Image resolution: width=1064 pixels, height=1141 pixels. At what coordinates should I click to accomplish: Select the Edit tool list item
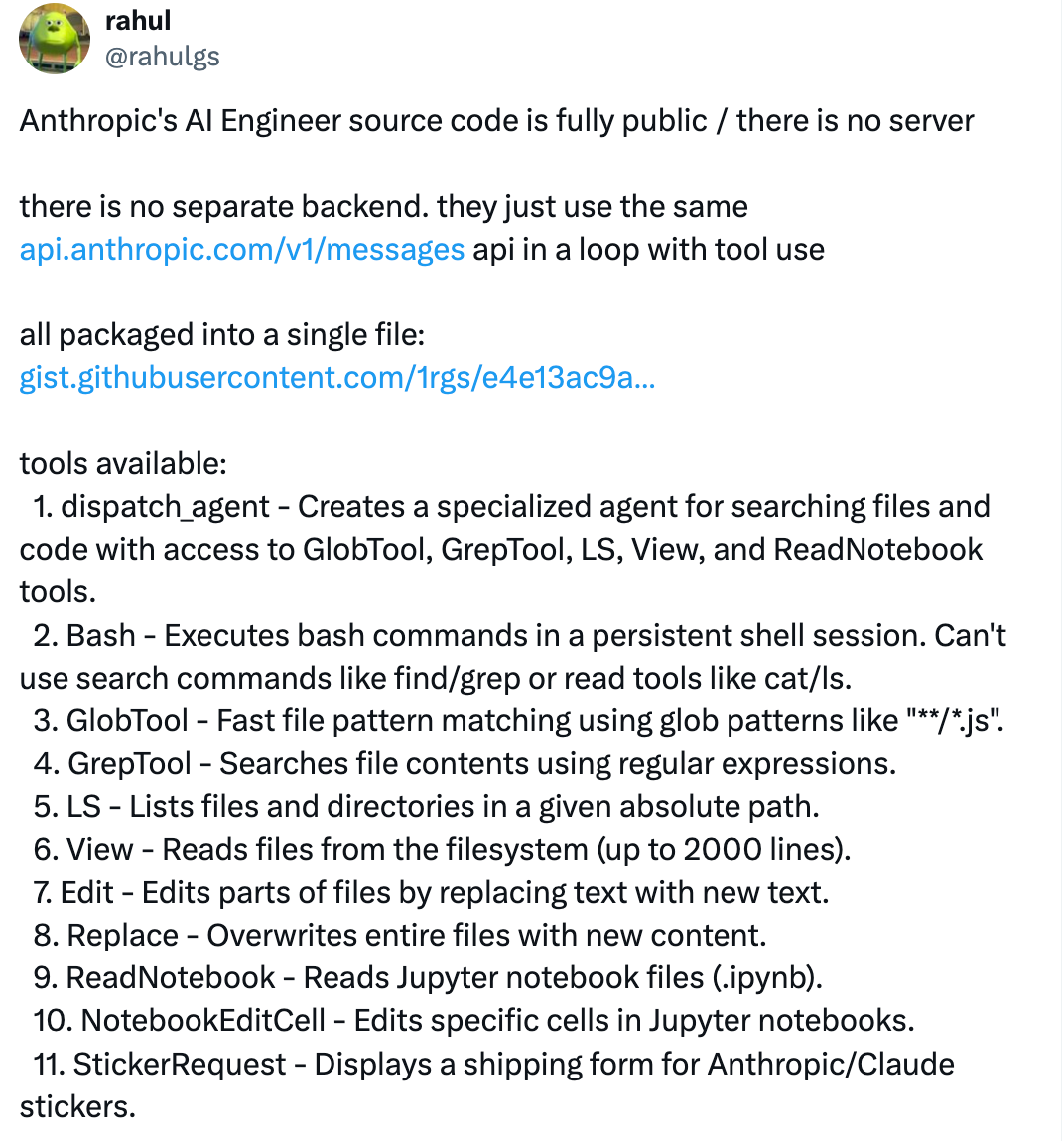click(431, 892)
